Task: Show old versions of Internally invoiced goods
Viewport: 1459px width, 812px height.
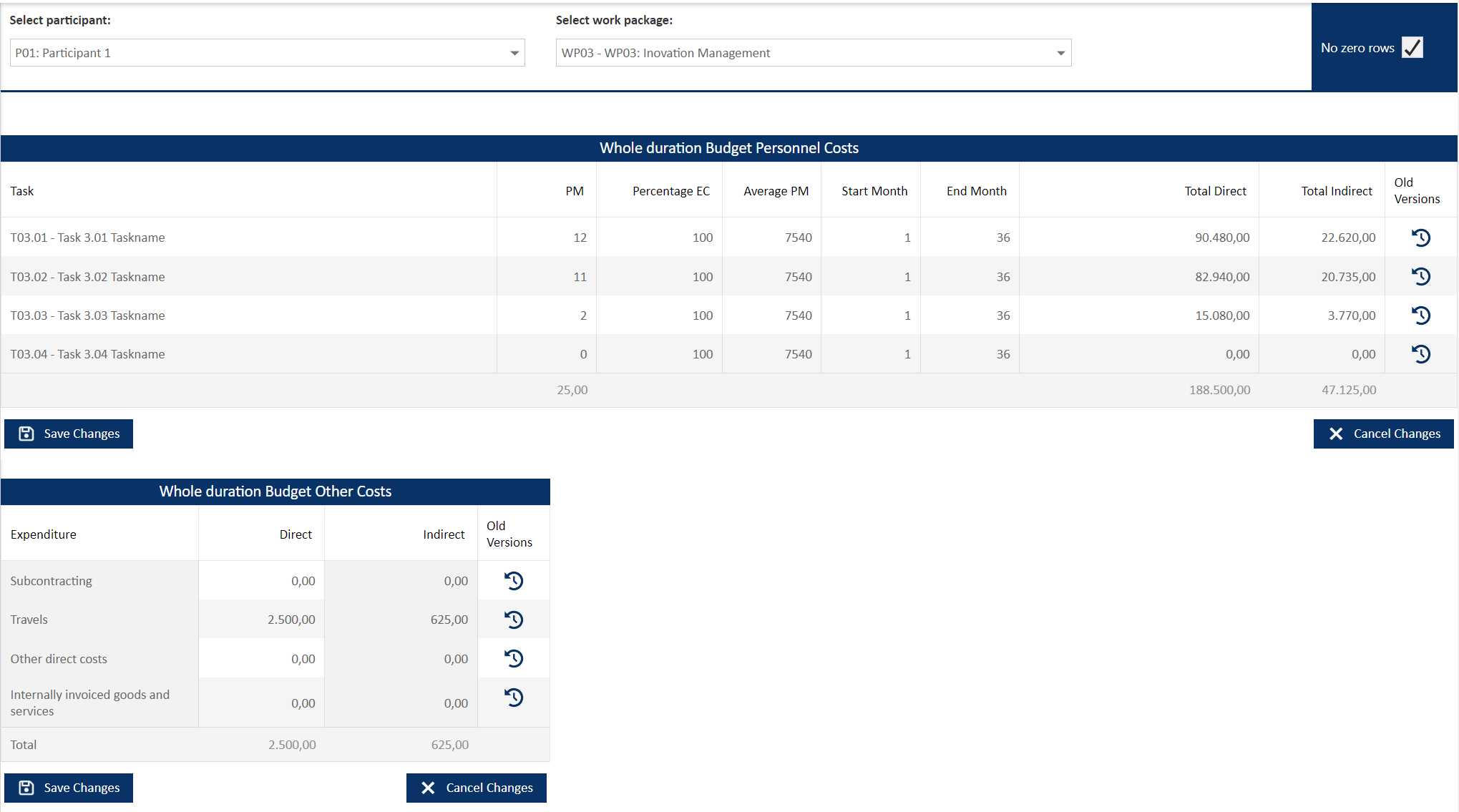Action: click(x=514, y=697)
